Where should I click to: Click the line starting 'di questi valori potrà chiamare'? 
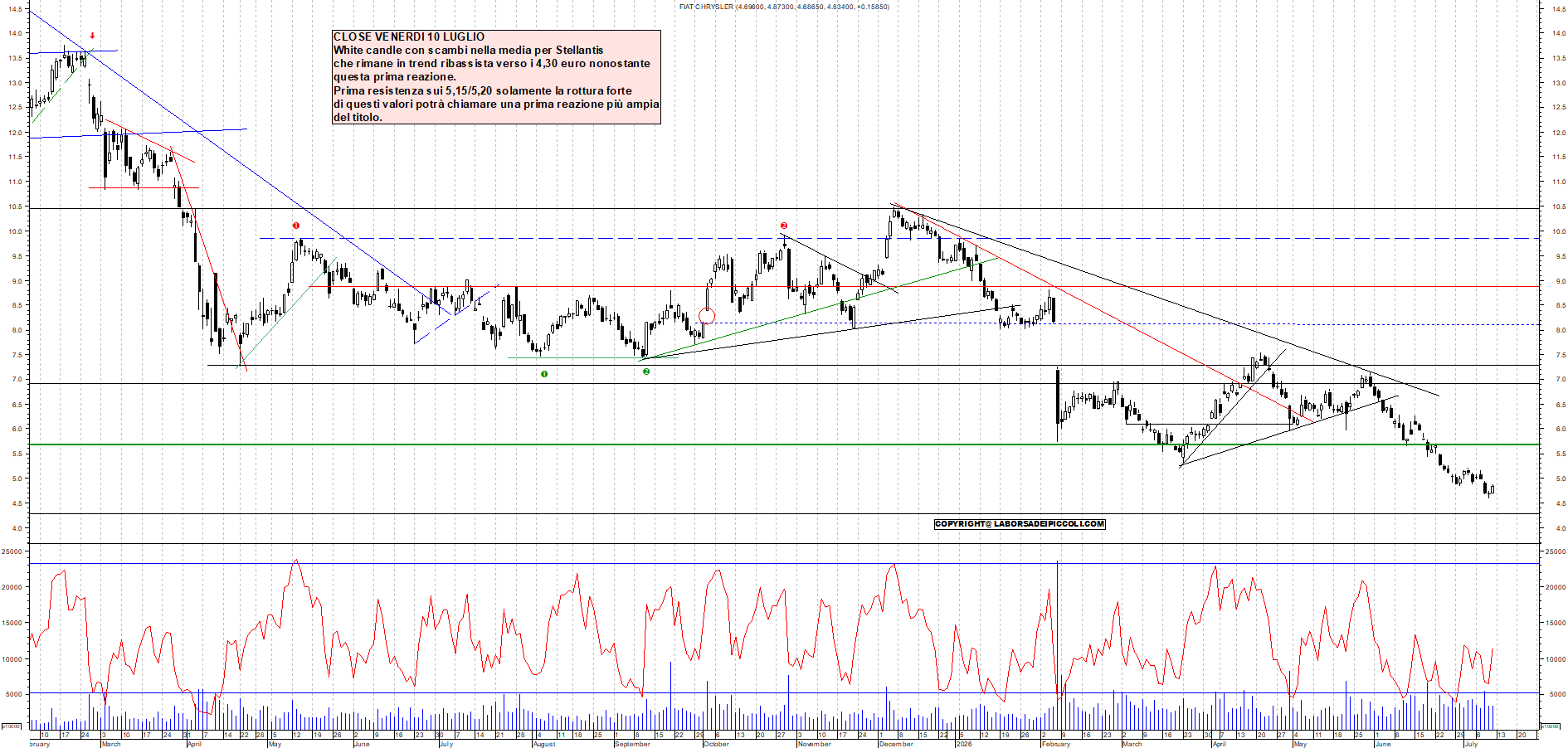pos(496,104)
